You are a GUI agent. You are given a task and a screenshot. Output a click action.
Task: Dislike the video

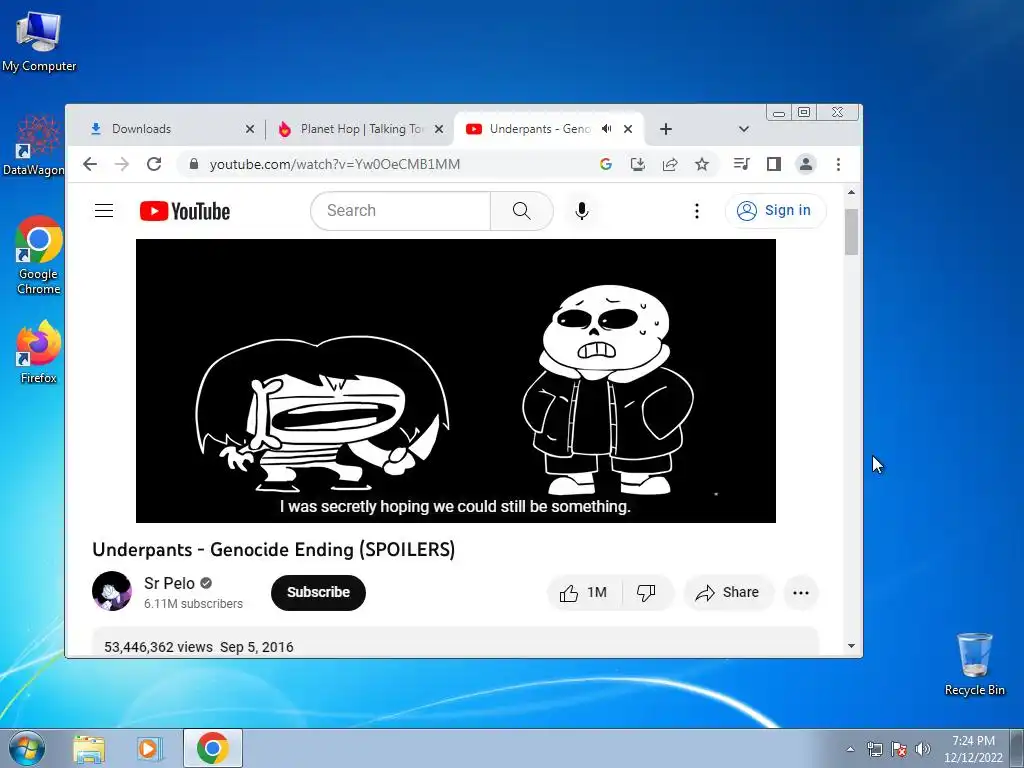point(647,592)
